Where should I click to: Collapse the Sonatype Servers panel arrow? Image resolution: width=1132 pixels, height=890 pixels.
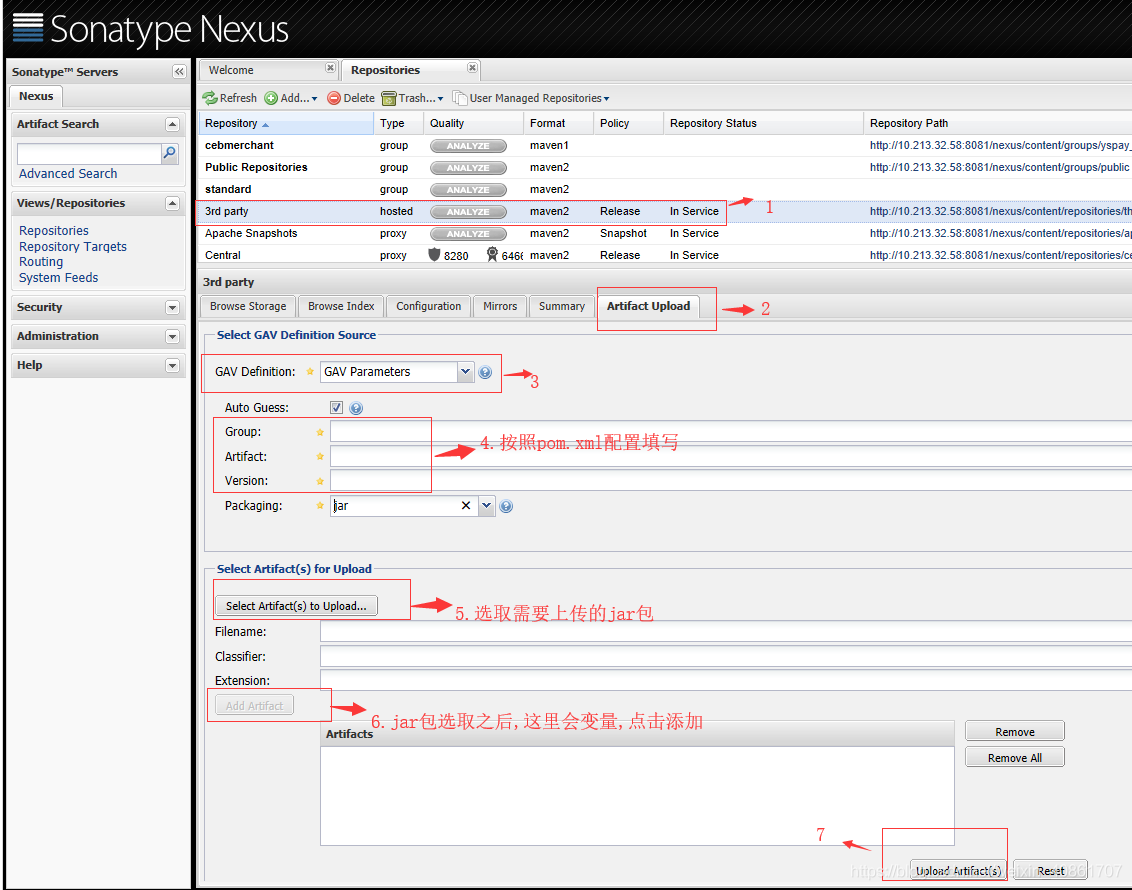(179, 71)
